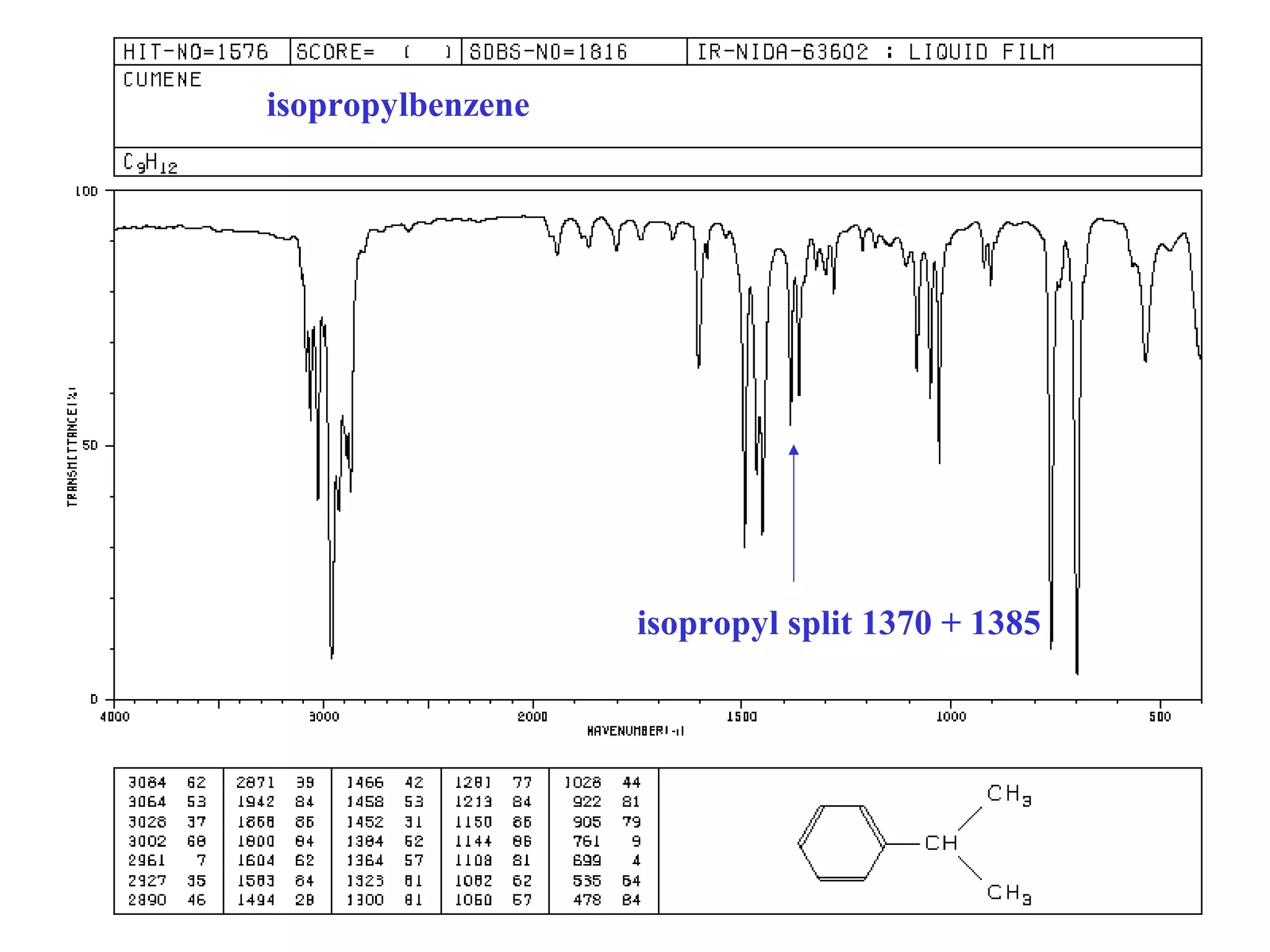The width and height of the screenshot is (1270, 952).
Task: Click the peak table entry 2871
Action: pos(255,783)
